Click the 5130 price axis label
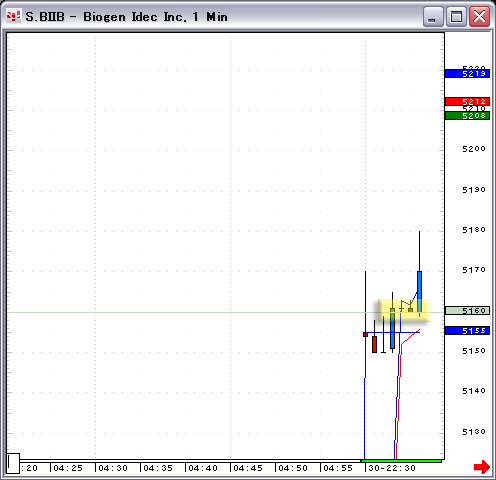 [474, 432]
